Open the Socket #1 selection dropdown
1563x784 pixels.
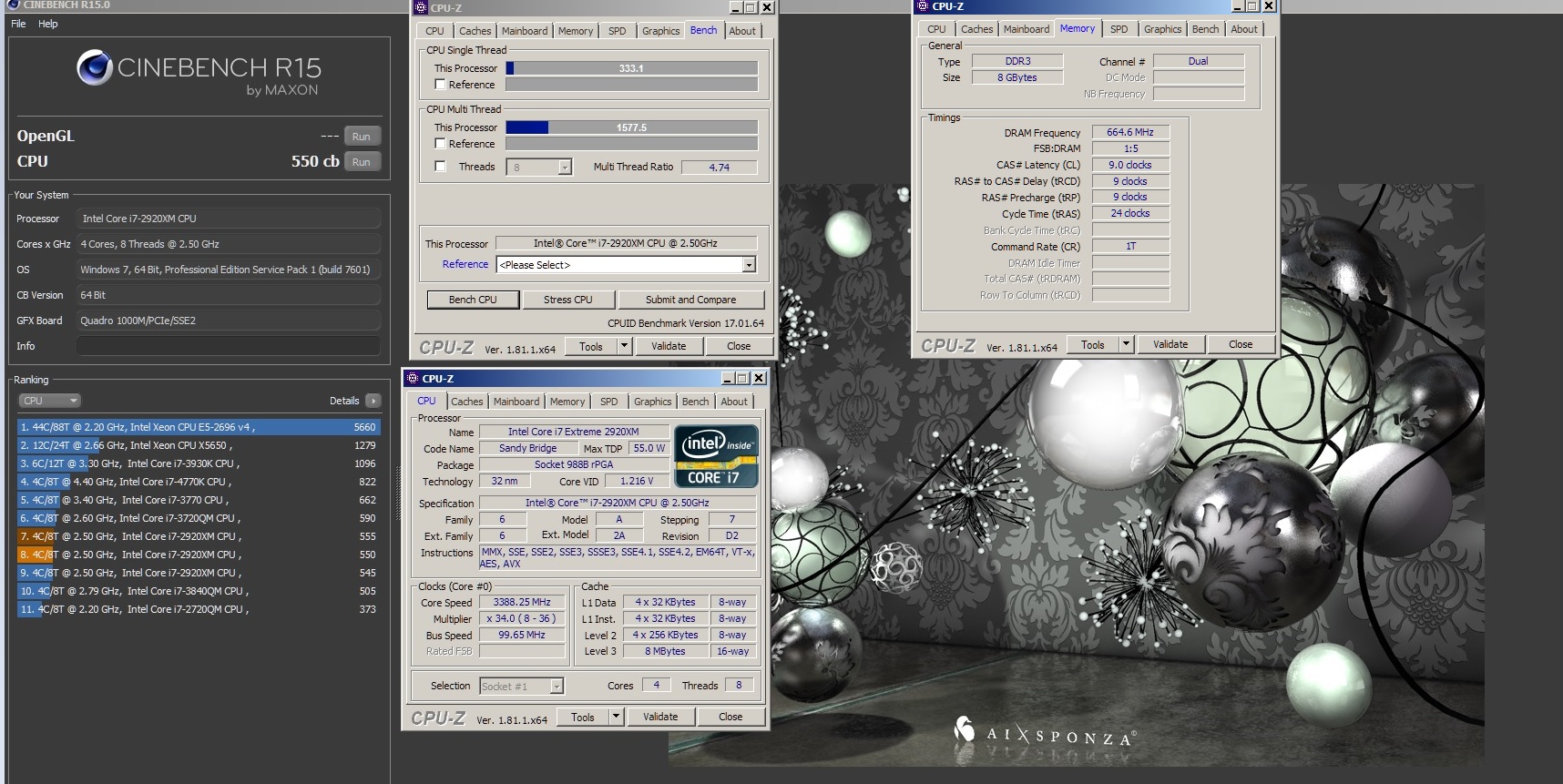coord(557,687)
